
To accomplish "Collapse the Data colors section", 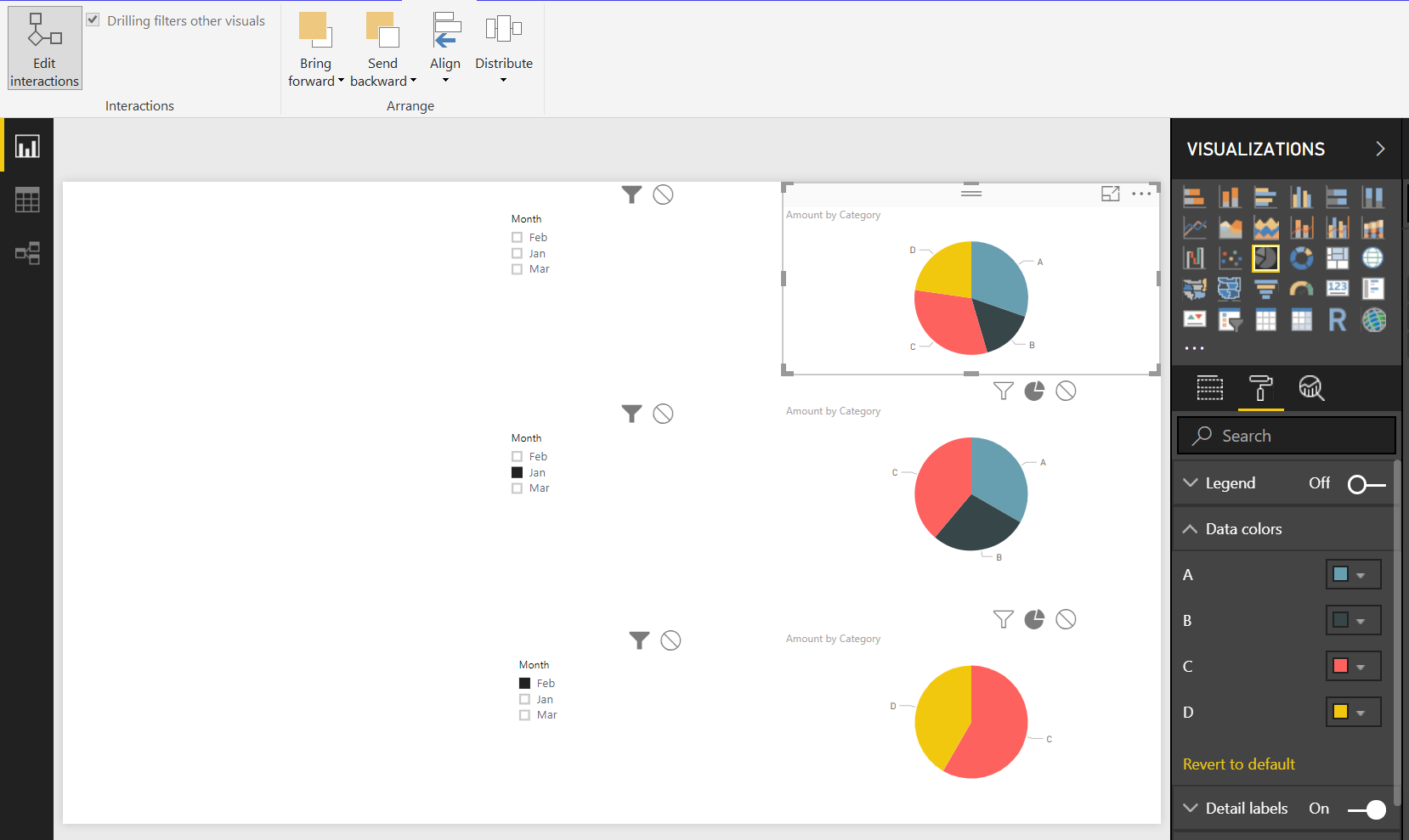I will [1190, 529].
